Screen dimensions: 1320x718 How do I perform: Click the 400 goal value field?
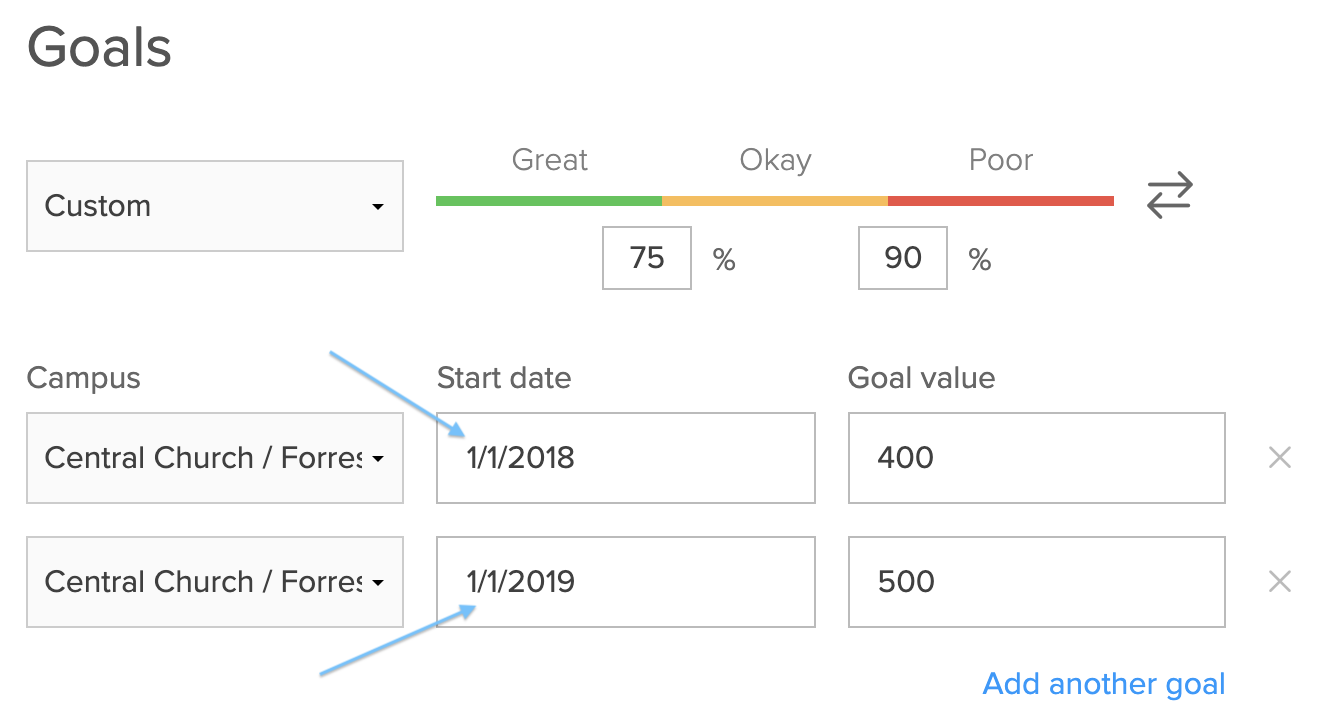pyautogui.click(x=1036, y=457)
